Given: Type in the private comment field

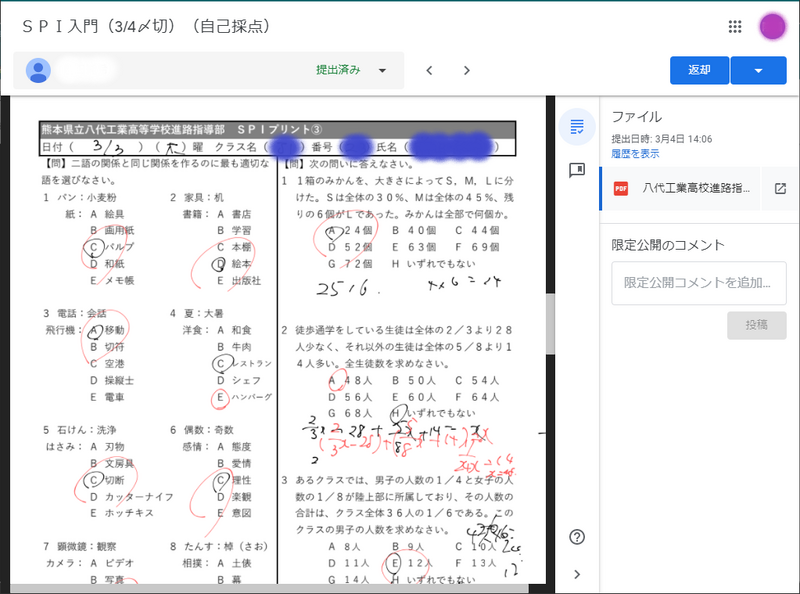Looking at the screenshot, I should [x=698, y=282].
